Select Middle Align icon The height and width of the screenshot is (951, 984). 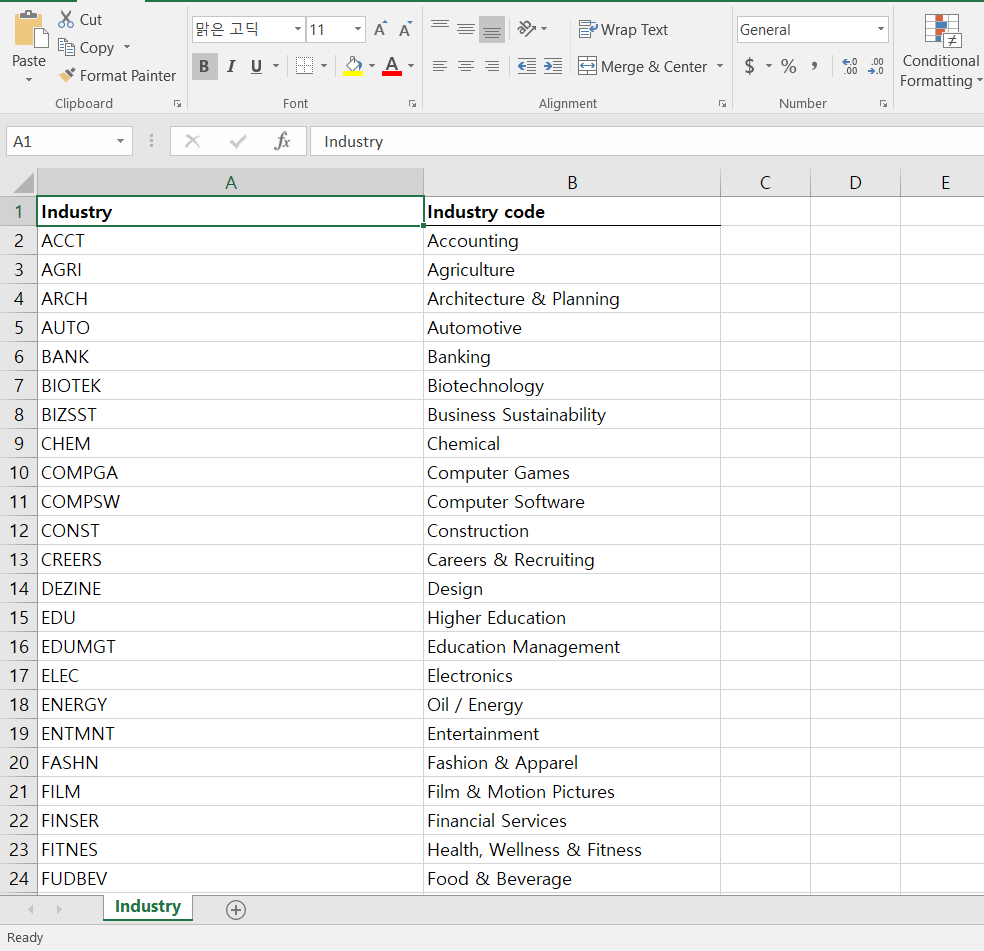coord(466,29)
